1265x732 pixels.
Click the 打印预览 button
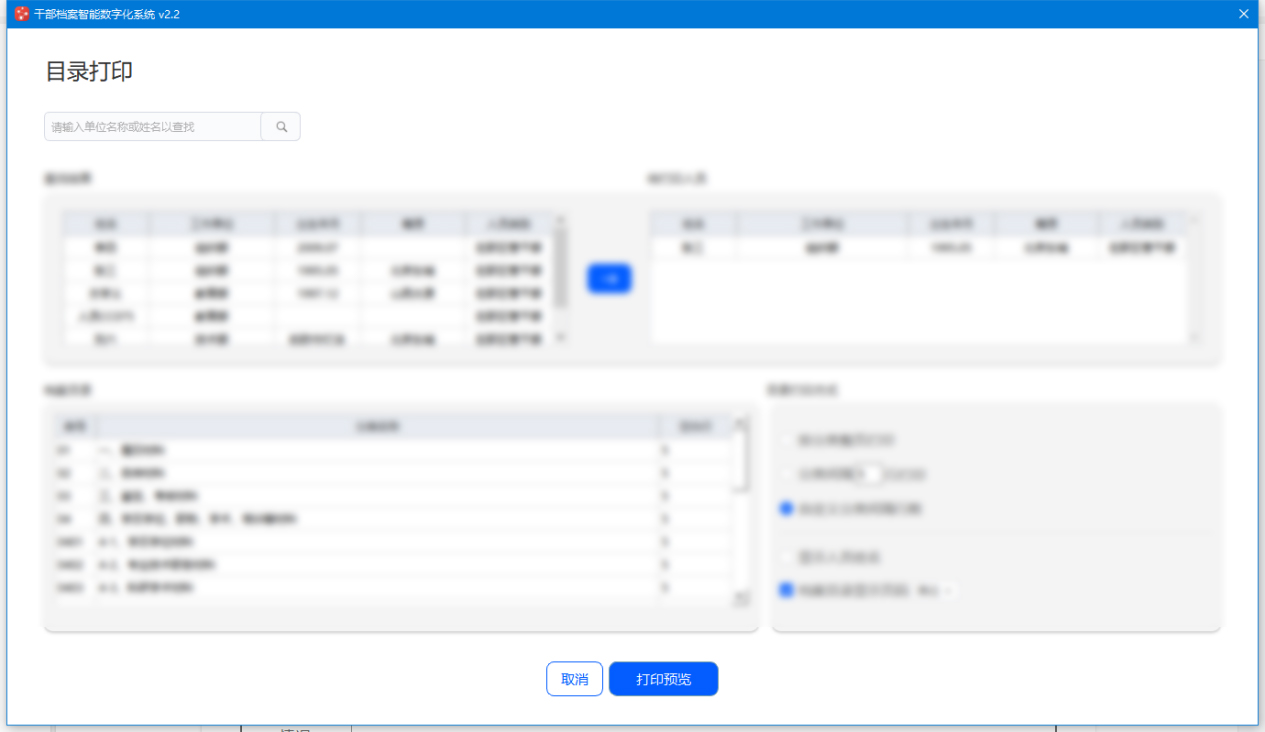tap(663, 679)
